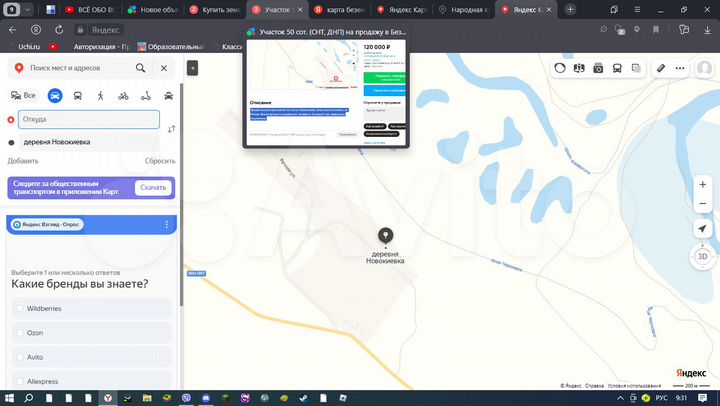The width and height of the screenshot is (720, 406).
Task: Tick the Aliexpress checkbox
Action: (x=20, y=381)
